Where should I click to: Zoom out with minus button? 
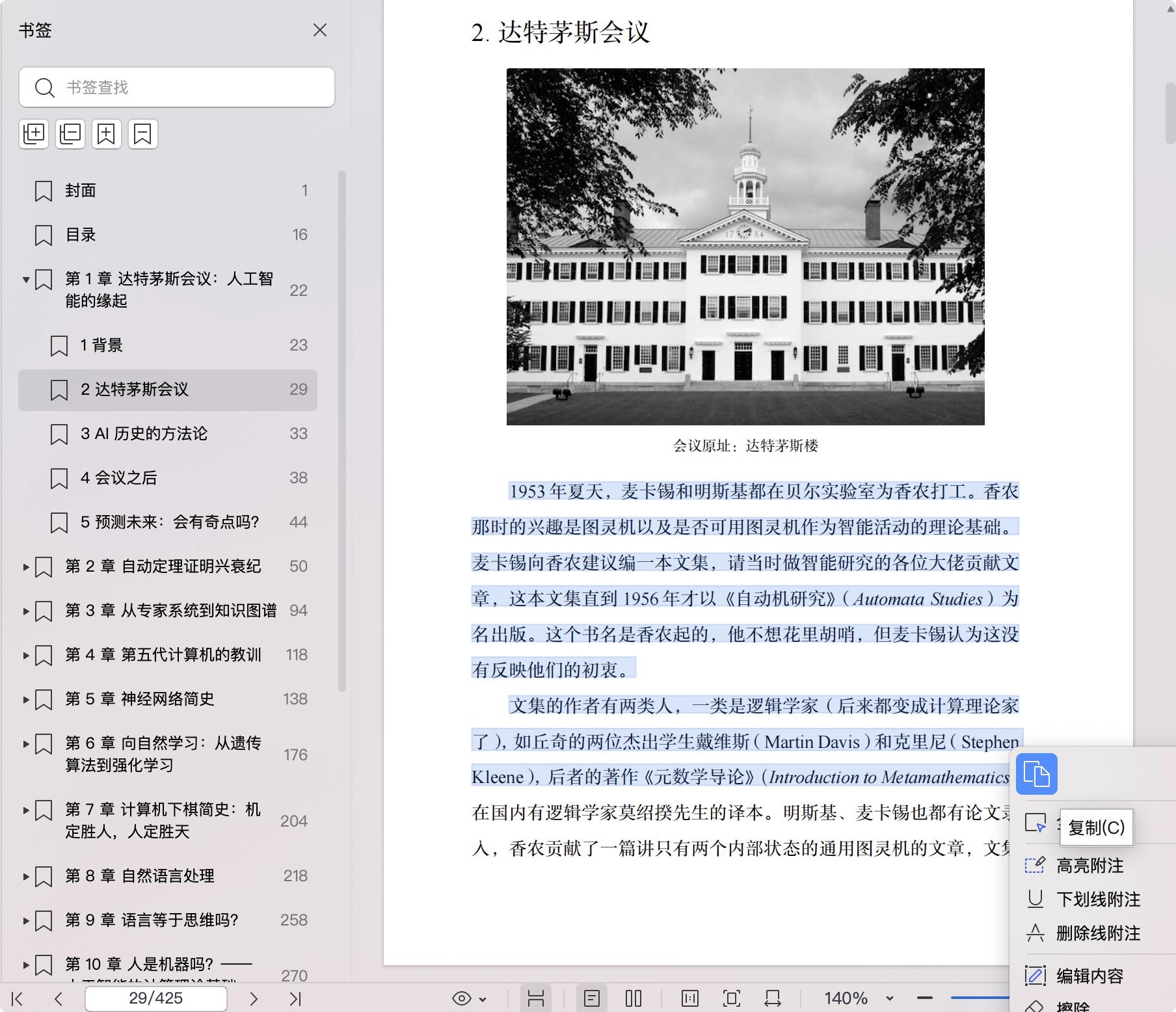point(925,998)
